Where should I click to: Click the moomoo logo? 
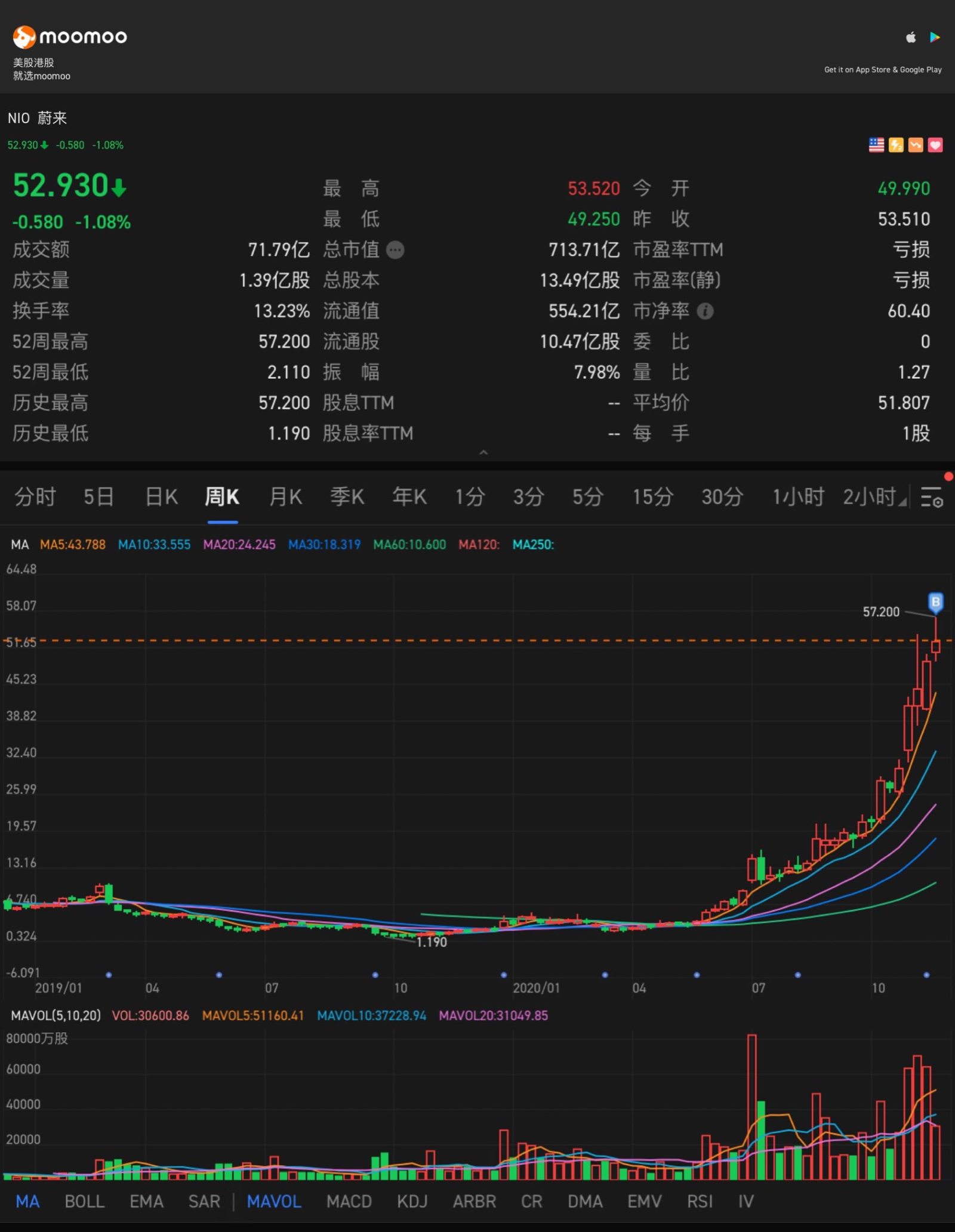tap(70, 37)
